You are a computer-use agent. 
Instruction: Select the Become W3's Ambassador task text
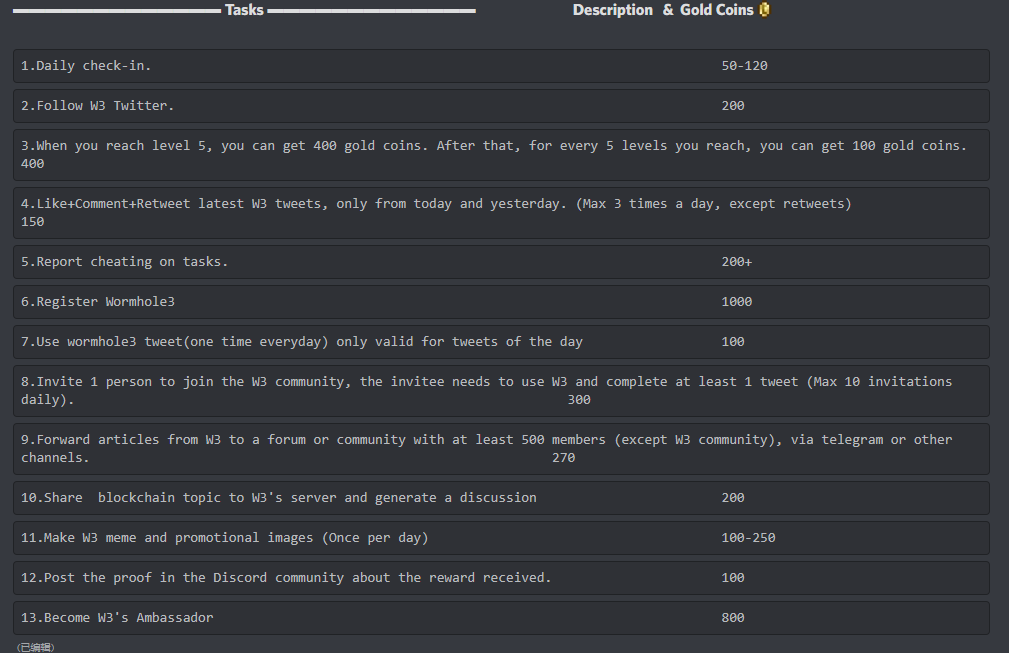click(x=117, y=618)
